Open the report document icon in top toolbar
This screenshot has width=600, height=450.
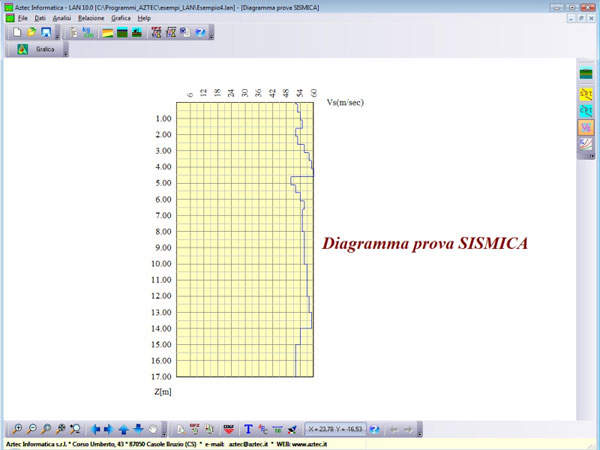pos(185,33)
